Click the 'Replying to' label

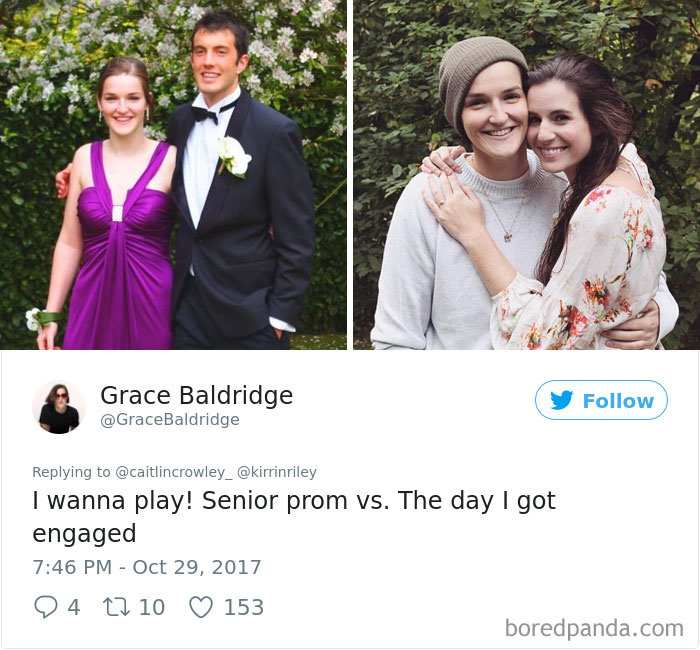click(x=71, y=472)
